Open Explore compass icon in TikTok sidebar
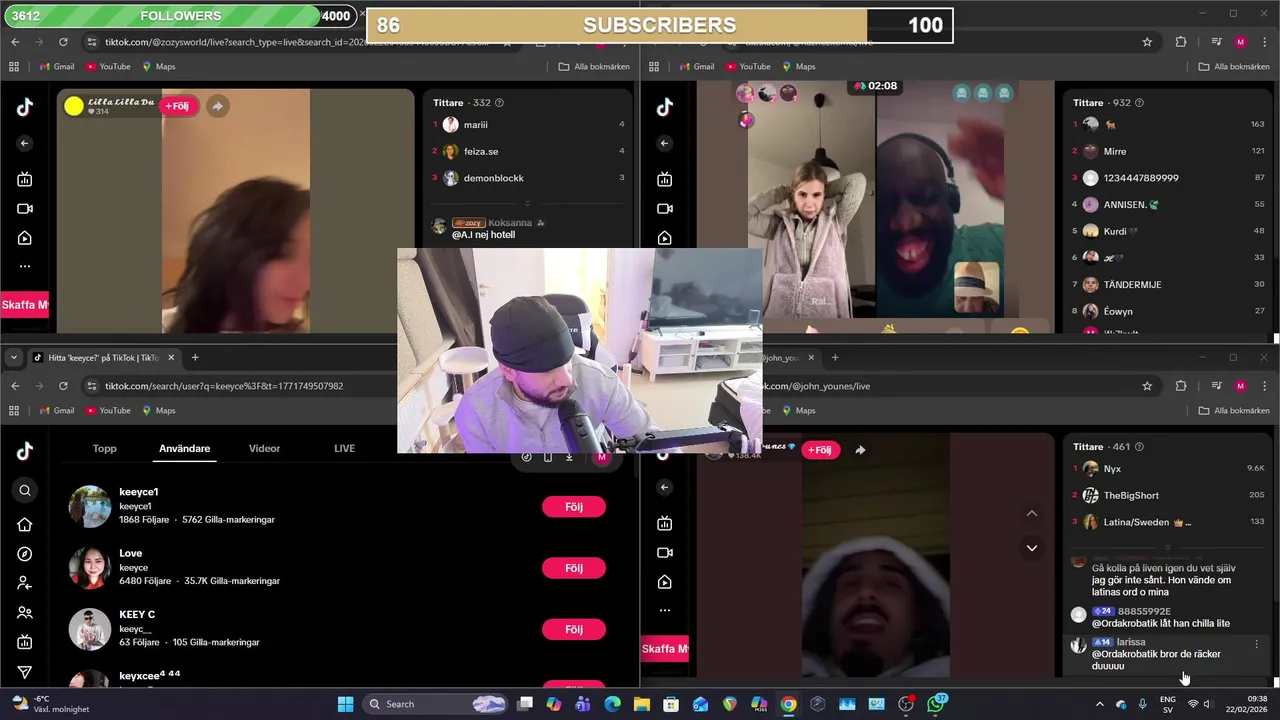Image resolution: width=1280 pixels, height=720 pixels. click(25, 554)
